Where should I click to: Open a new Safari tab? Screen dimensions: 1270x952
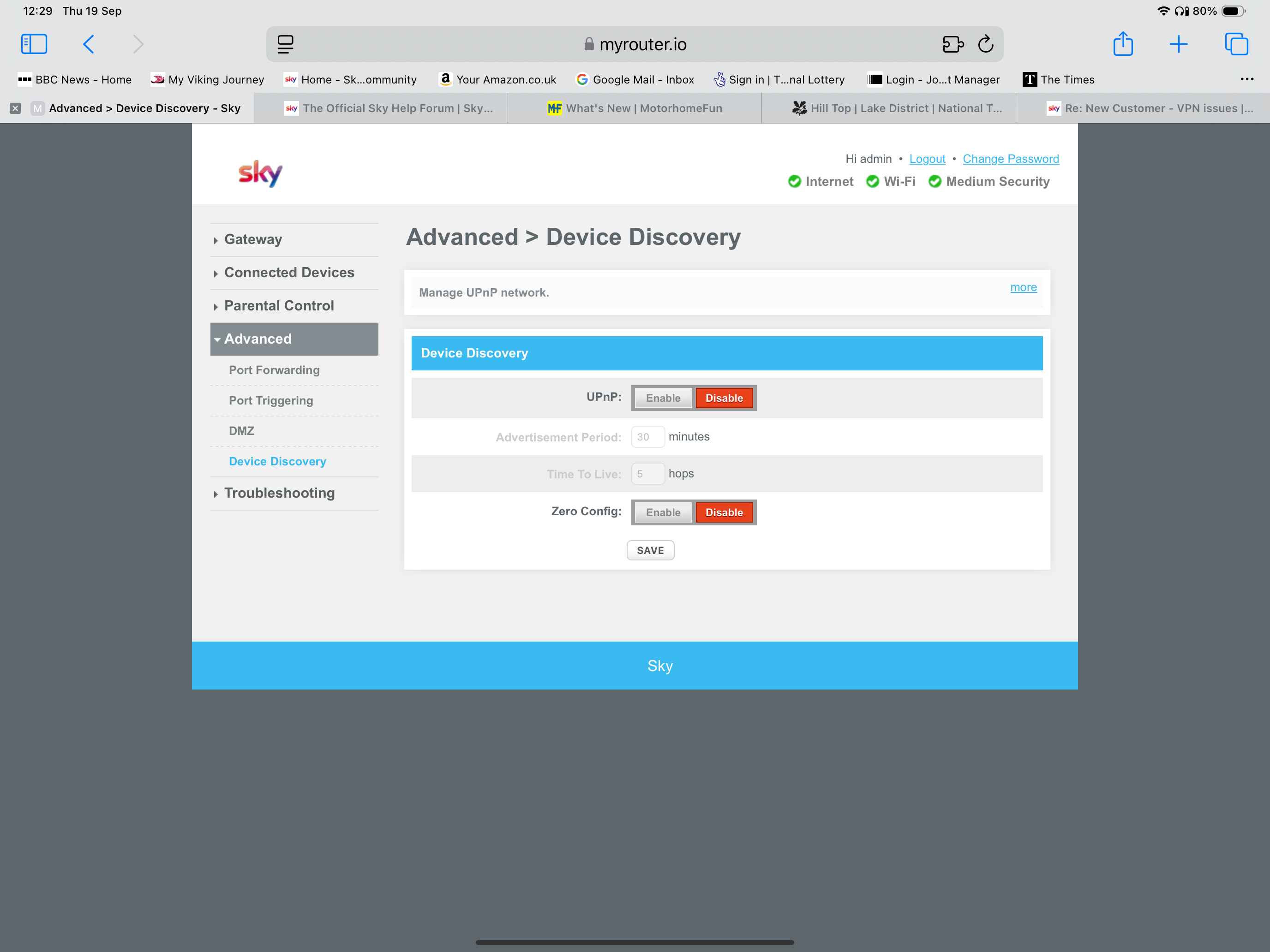pos(1179,44)
